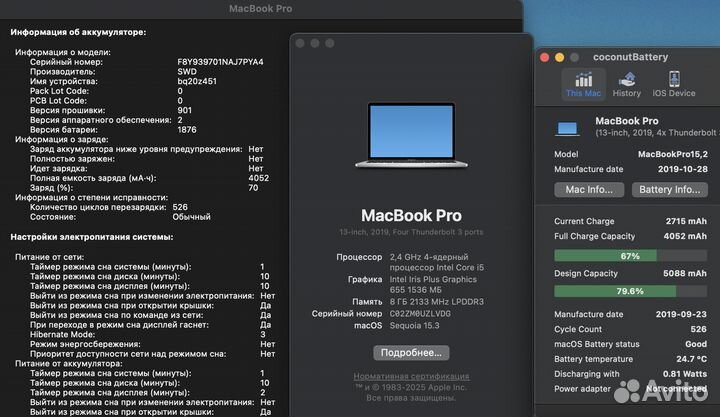
Task: Click Подробнее... button in About This Mac
Action: click(x=411, y=353)
